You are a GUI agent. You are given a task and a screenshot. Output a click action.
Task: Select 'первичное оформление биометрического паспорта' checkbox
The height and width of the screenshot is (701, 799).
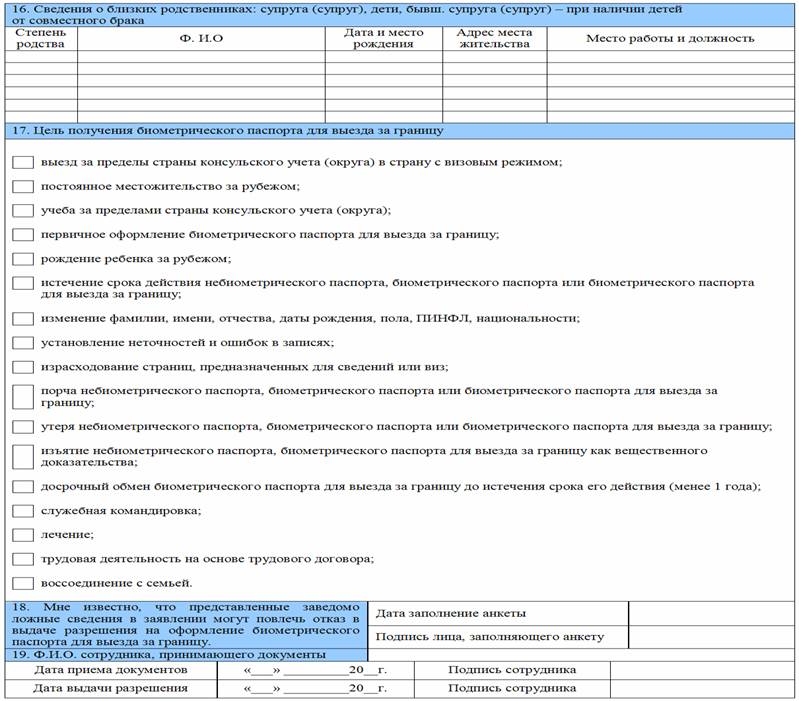(x=23, y=234)
